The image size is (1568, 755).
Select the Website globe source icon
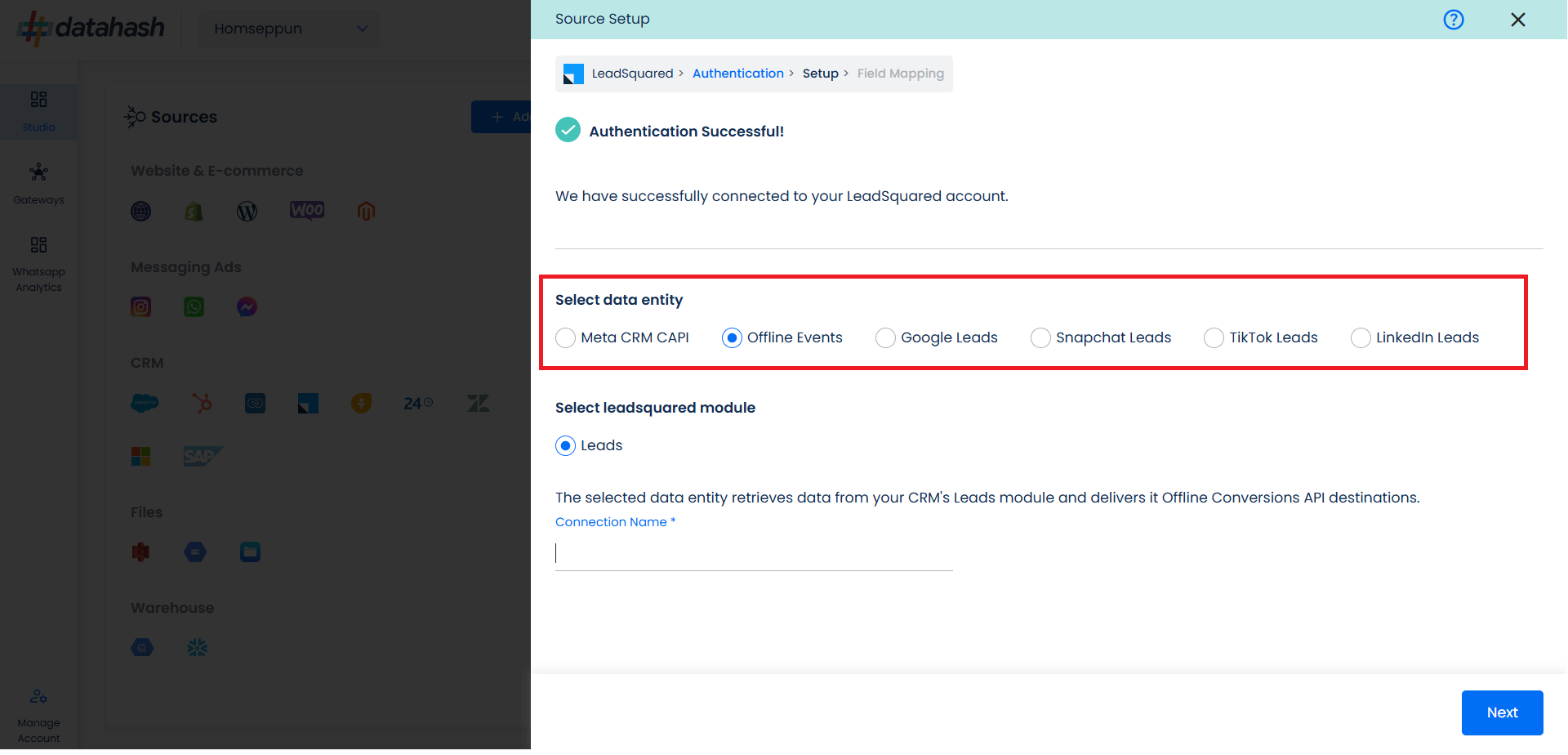pos(141,212)
